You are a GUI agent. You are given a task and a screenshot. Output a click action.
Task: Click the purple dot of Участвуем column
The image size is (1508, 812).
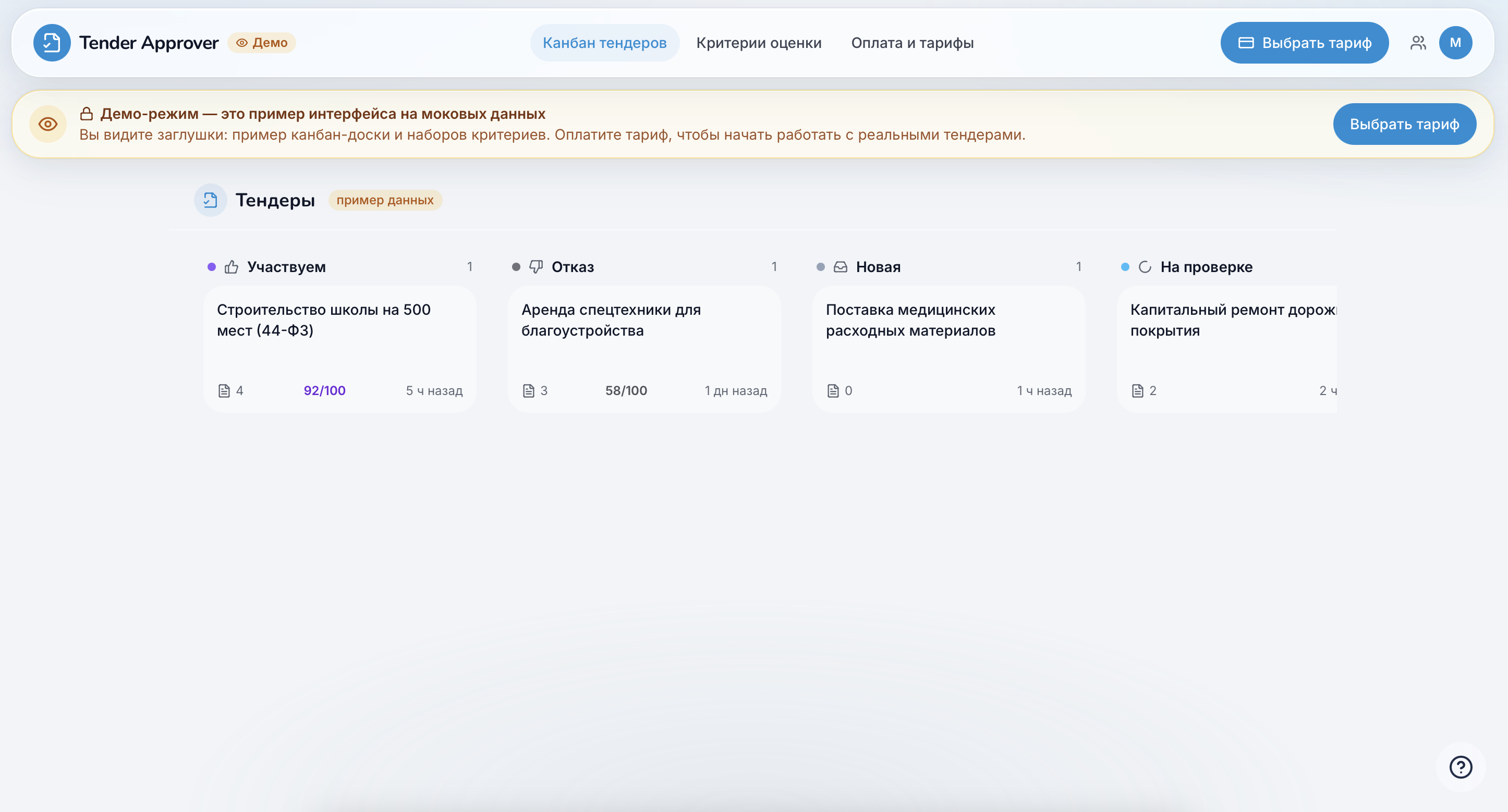211,267
